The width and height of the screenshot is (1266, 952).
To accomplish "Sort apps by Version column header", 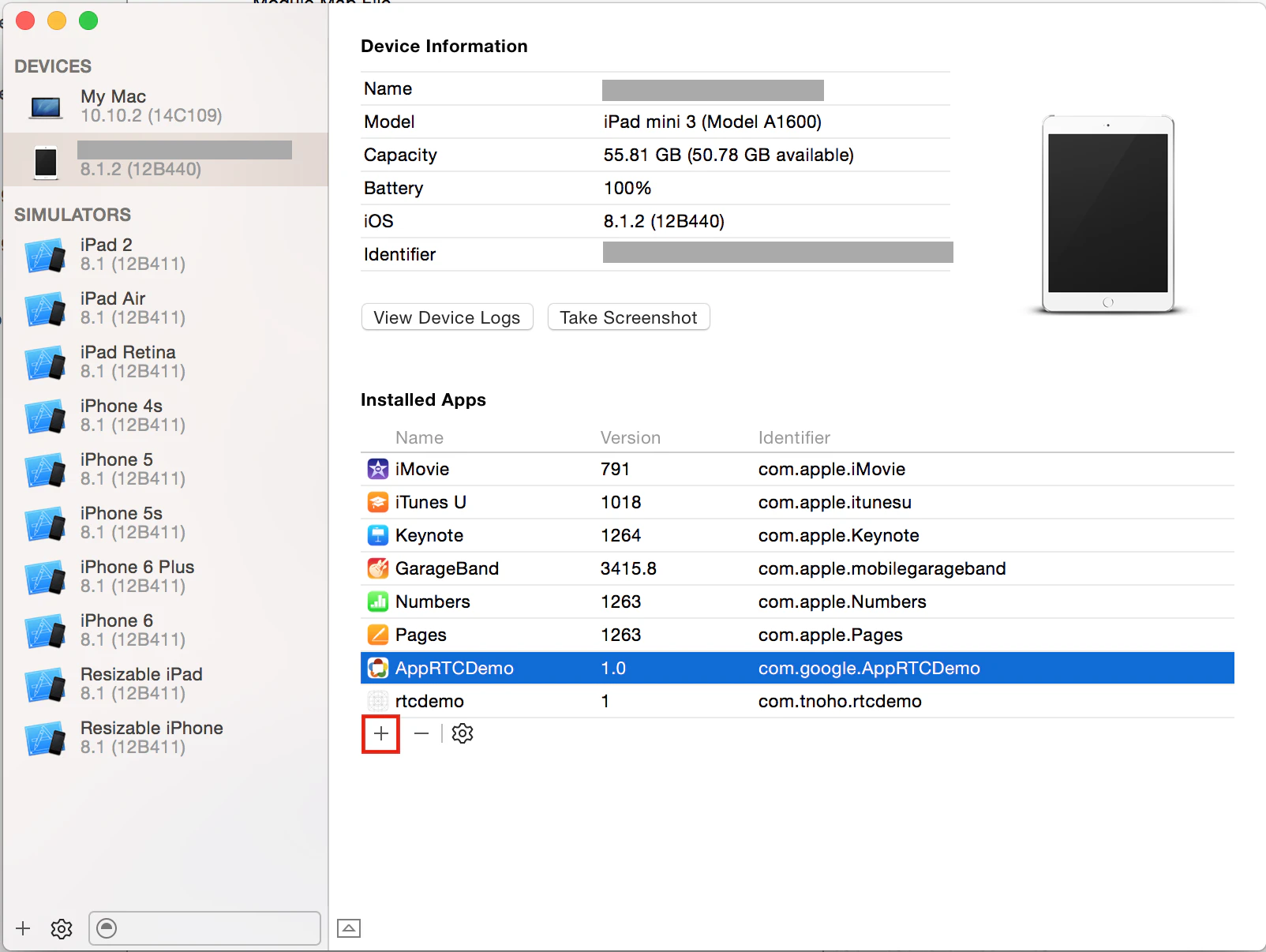I will [631, 437].
